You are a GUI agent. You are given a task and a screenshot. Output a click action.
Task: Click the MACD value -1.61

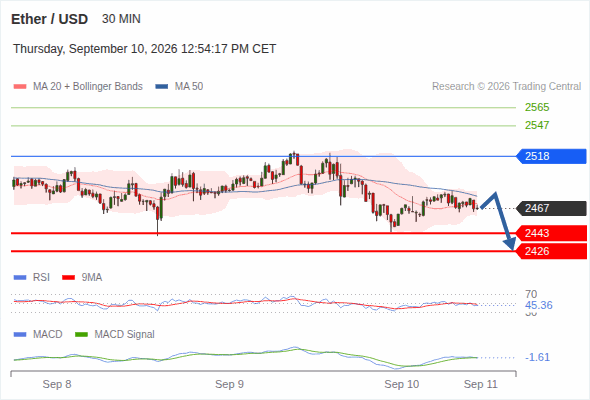pyautogui.click(x=537, y=357)
